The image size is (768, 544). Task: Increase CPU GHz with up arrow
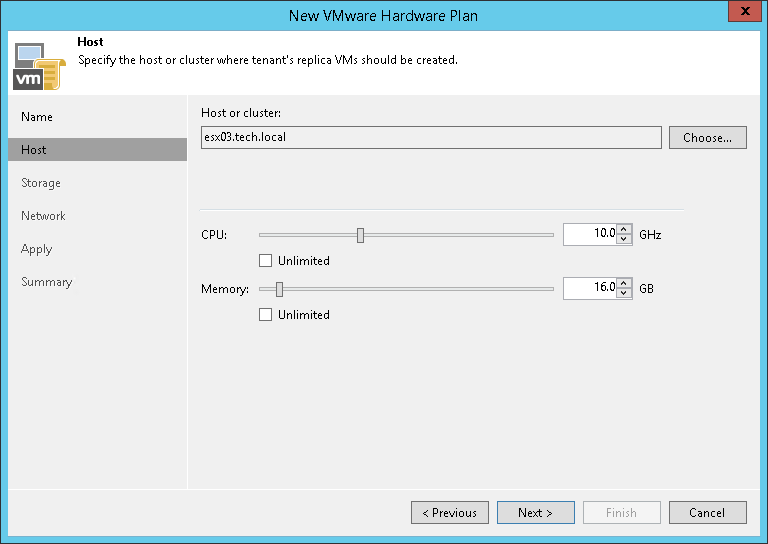(x=625, y=230)
